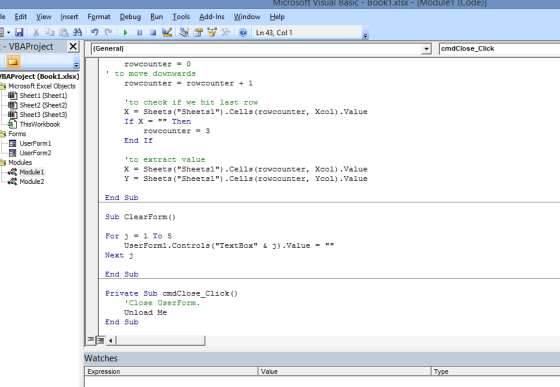Click the Expression column header in Watches
The height and width of the screenshot is (387, 560).
[171, 371]
